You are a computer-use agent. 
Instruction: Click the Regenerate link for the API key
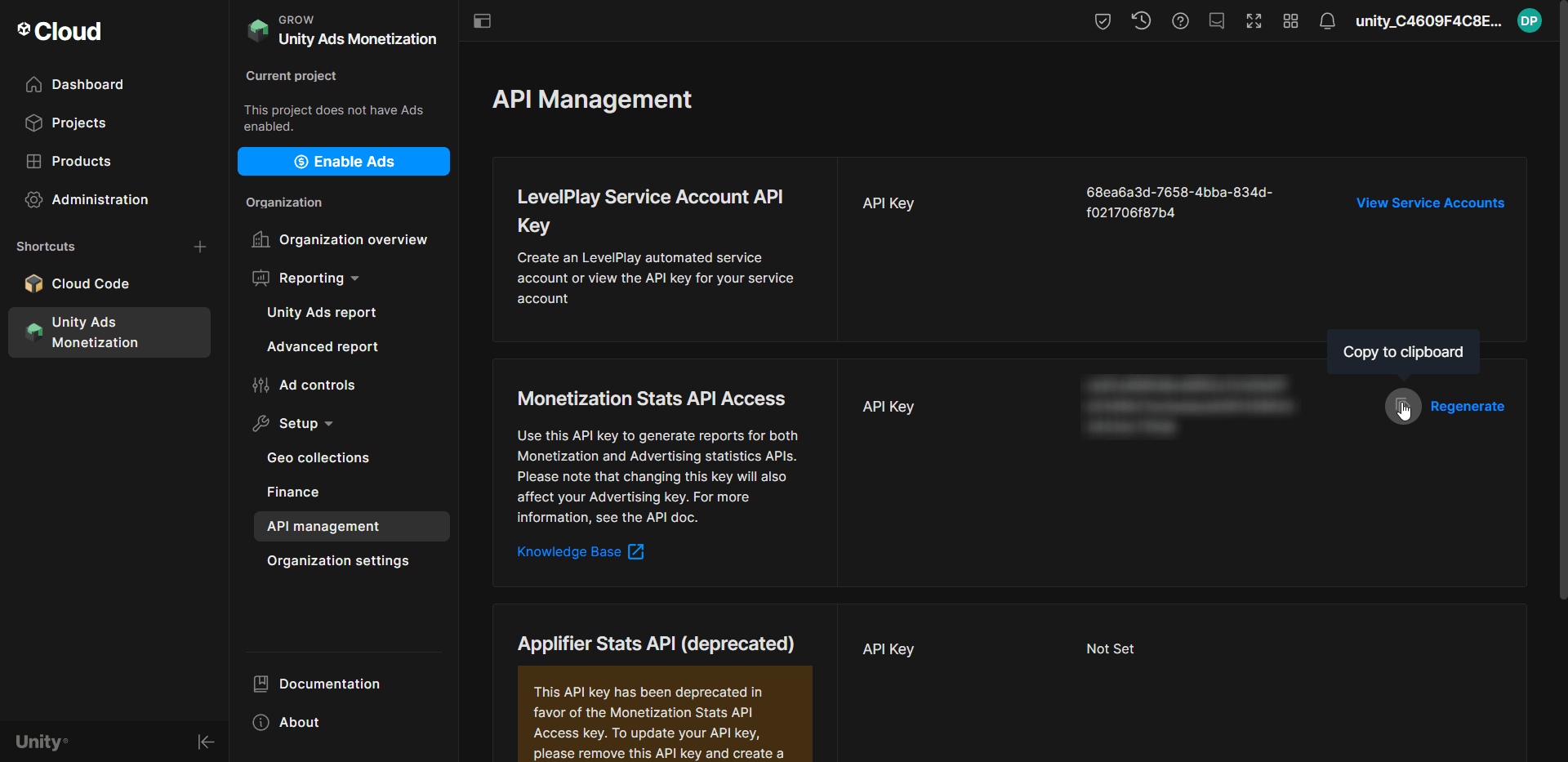1467,406
